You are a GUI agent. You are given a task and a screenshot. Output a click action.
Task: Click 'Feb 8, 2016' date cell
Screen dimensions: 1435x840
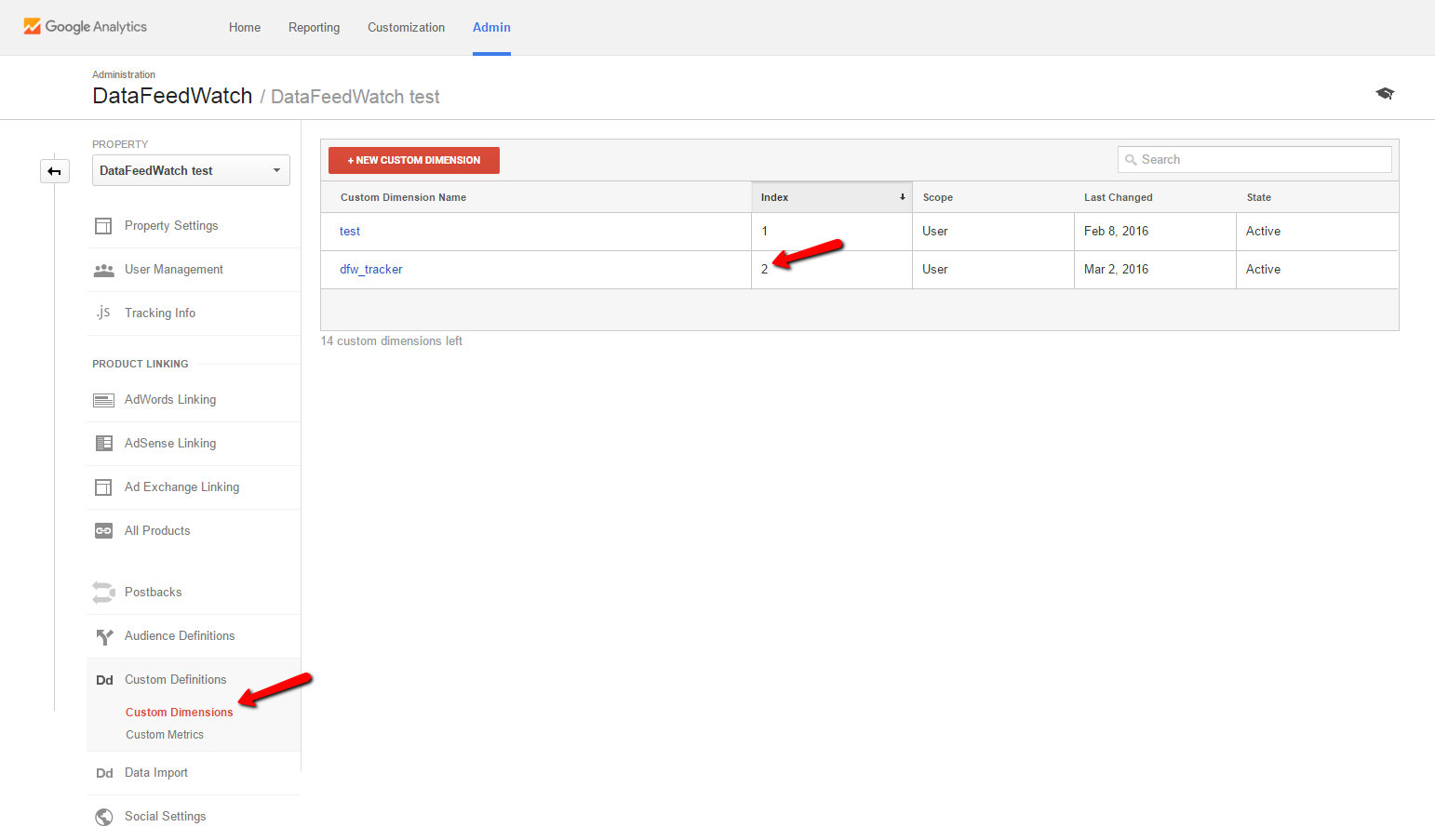(1116, 232)
